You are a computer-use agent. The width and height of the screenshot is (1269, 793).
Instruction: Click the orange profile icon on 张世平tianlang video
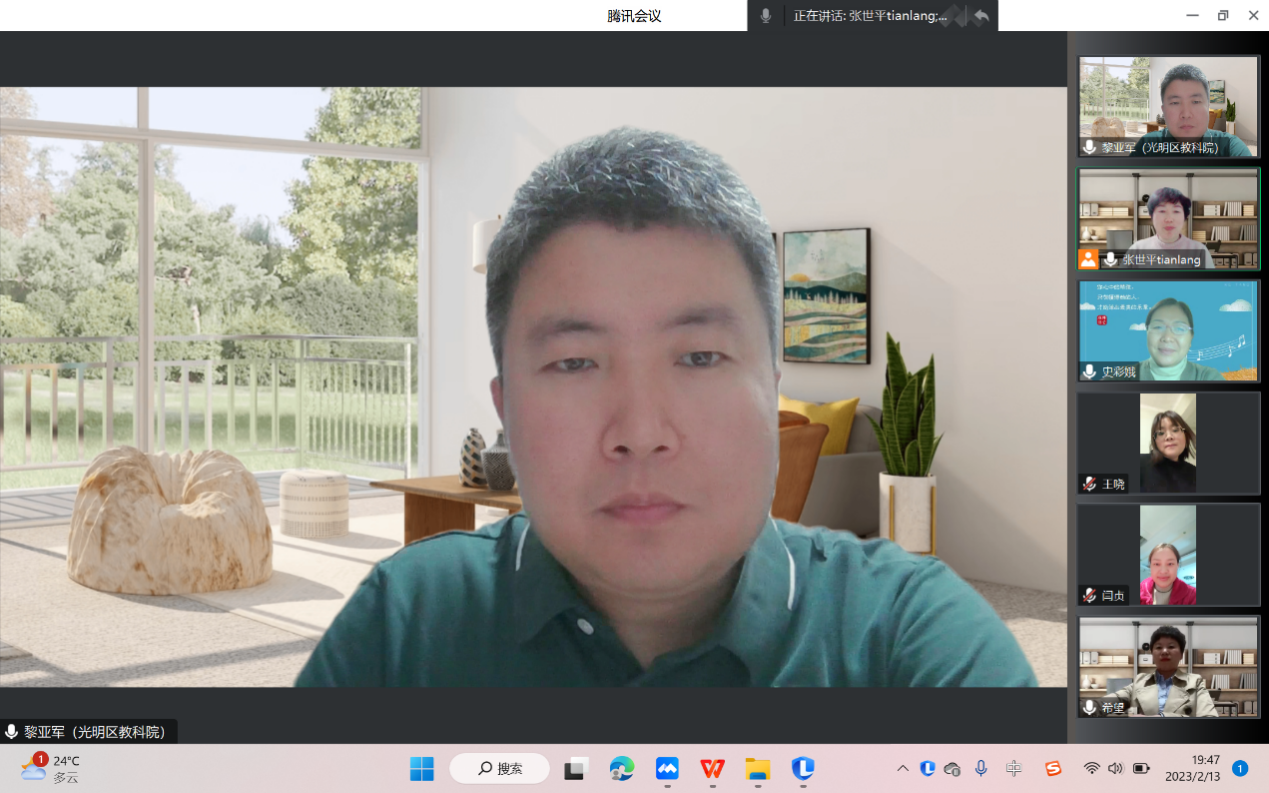(1089, 260)
